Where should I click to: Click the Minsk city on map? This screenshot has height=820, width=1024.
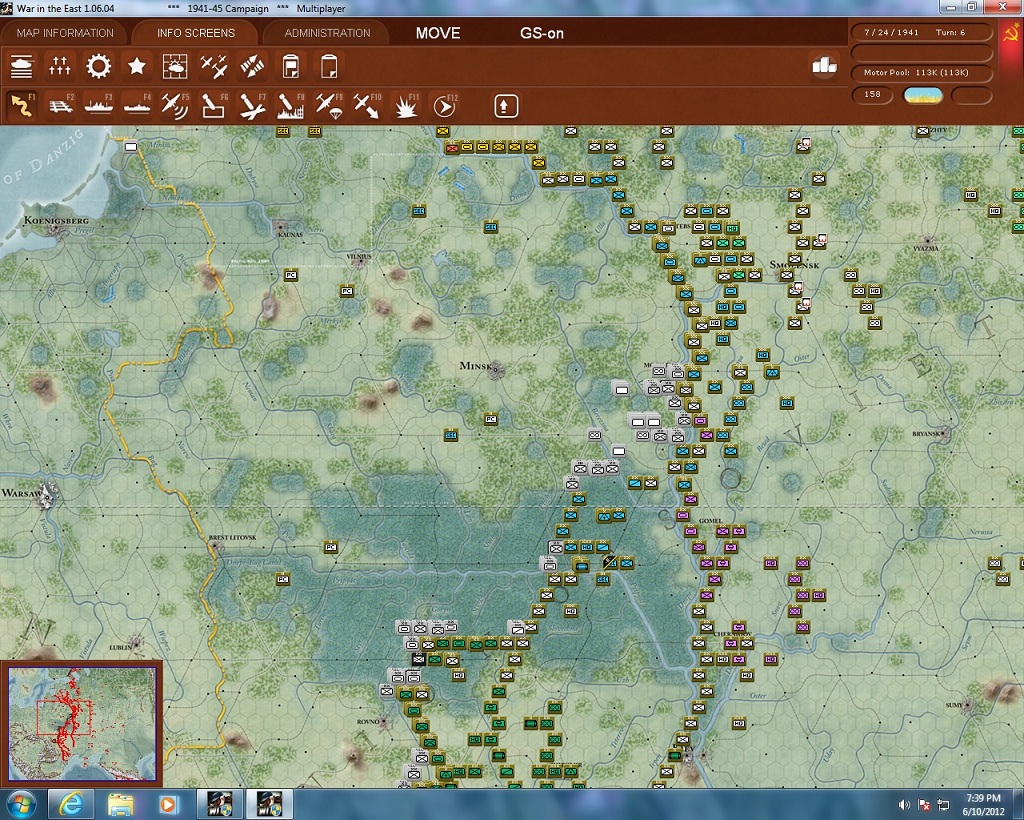click(496, 370)
